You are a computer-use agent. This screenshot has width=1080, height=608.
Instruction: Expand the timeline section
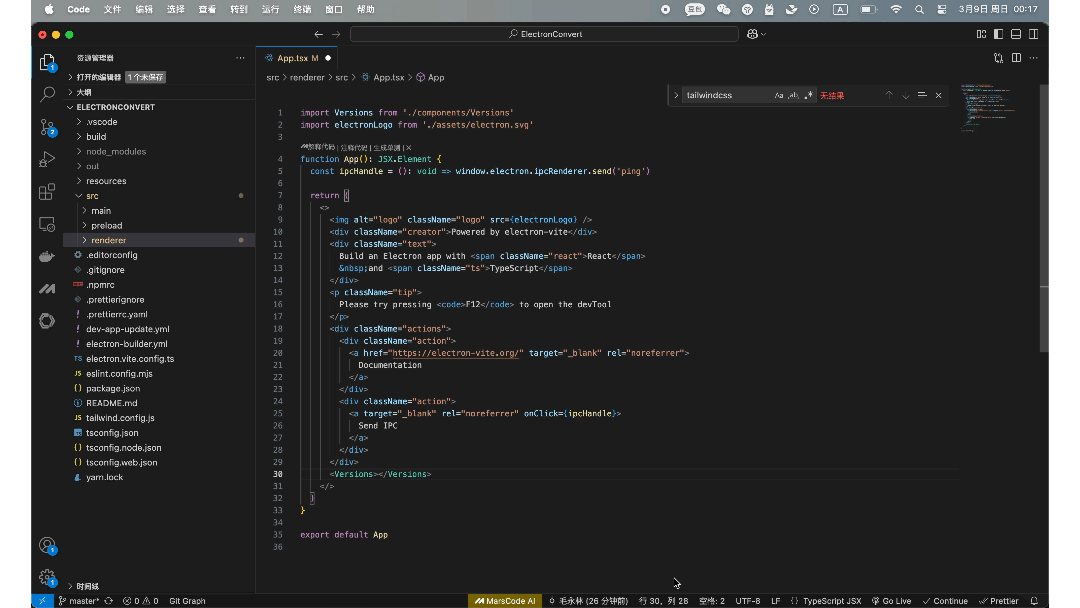70,586
